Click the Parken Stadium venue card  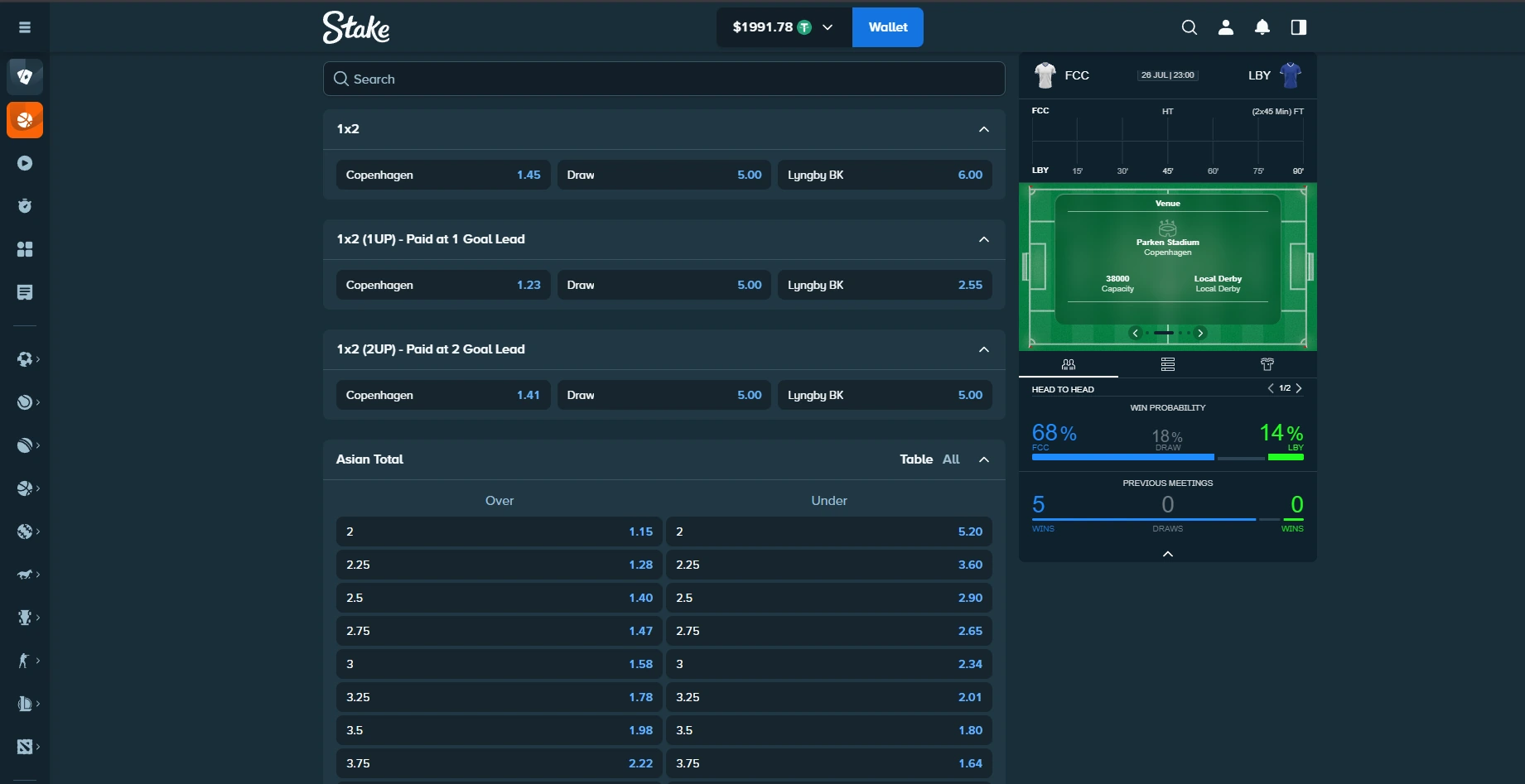[x=1168, y=259]
